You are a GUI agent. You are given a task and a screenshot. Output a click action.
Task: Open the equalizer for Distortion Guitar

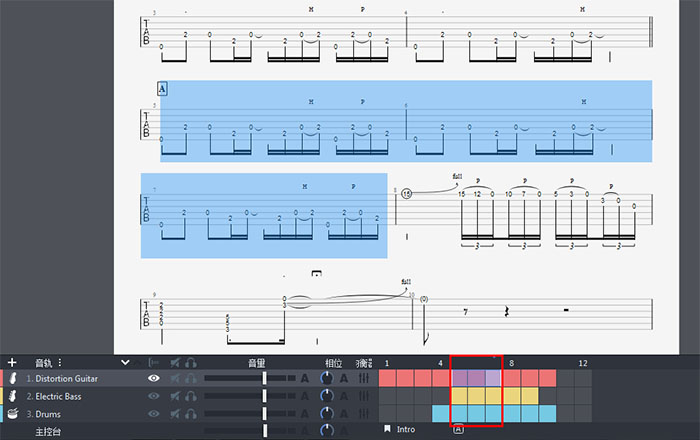pos(364,379)
